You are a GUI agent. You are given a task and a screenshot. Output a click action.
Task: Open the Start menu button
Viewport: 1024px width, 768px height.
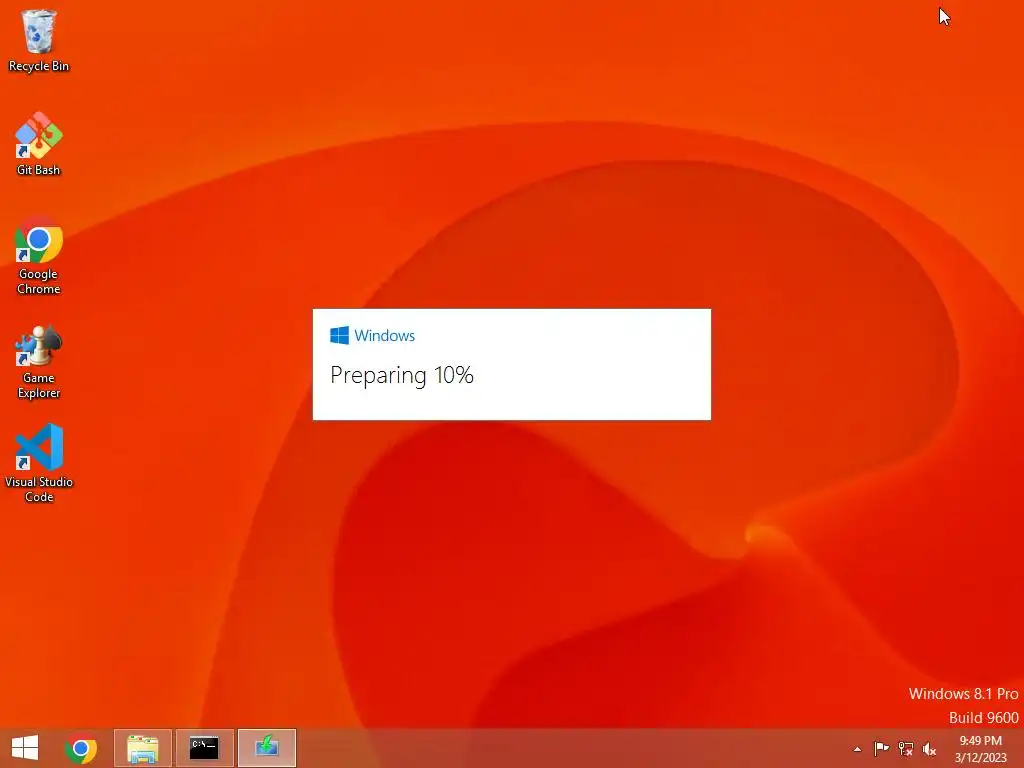tap(25, 748)
